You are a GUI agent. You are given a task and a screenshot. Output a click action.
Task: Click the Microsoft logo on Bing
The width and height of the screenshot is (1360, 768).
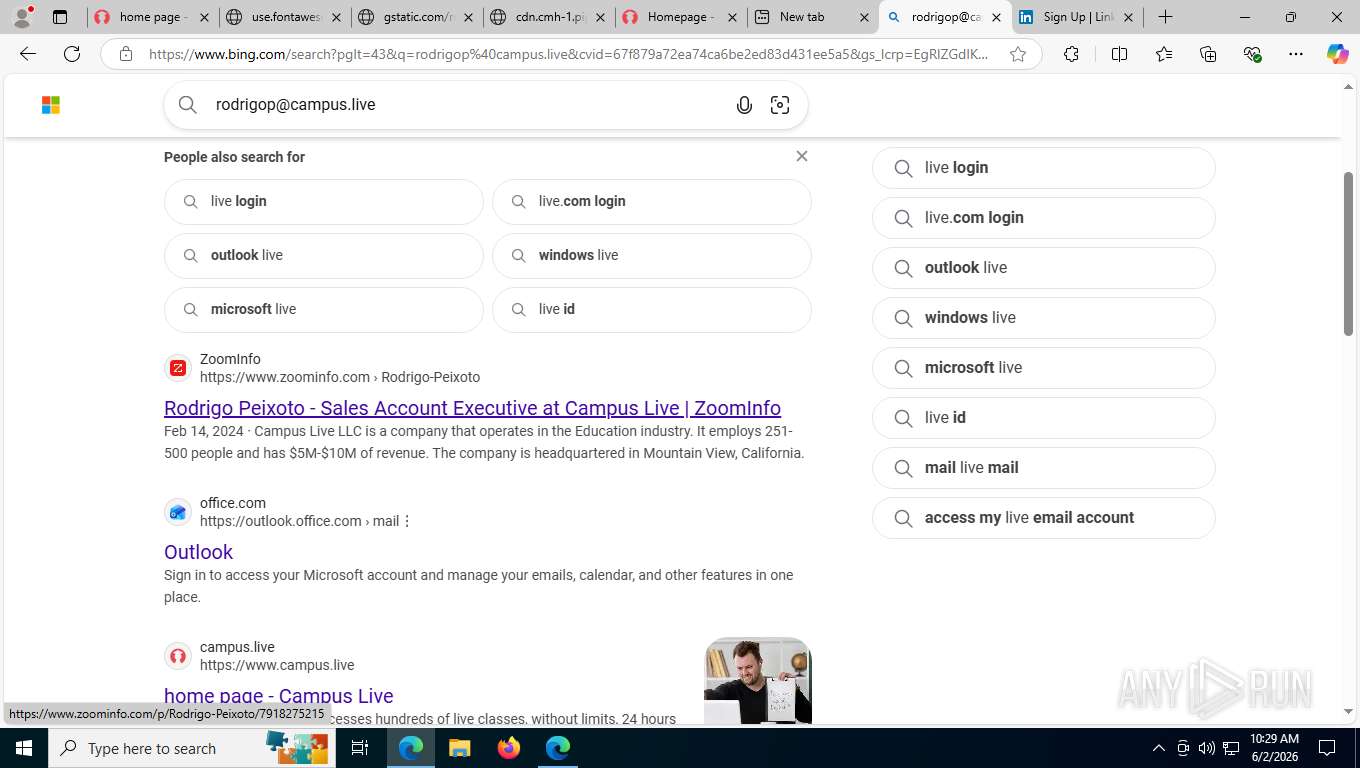[x=51, y=105]
